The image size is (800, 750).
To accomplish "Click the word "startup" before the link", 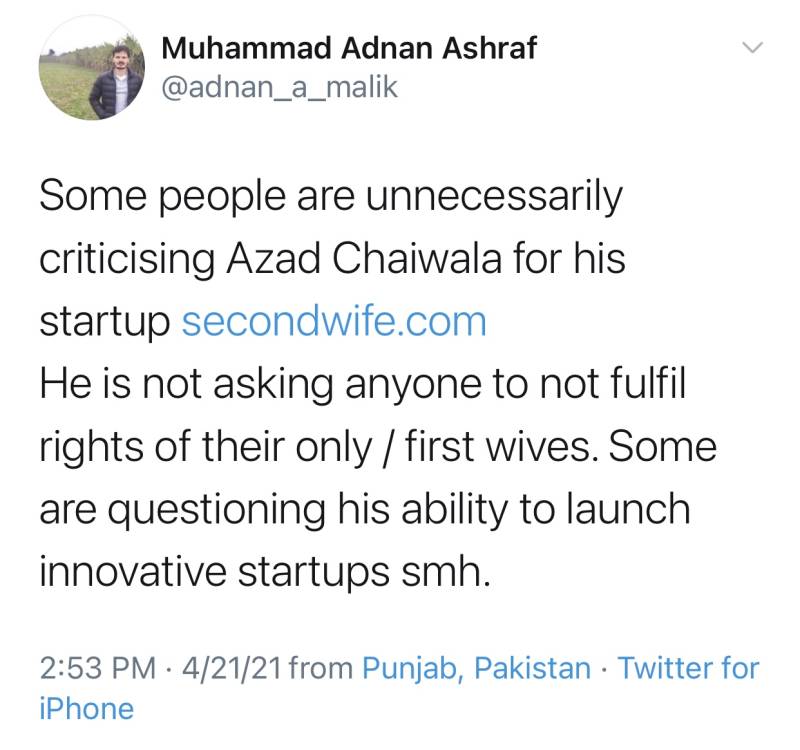I will [105, 324].
